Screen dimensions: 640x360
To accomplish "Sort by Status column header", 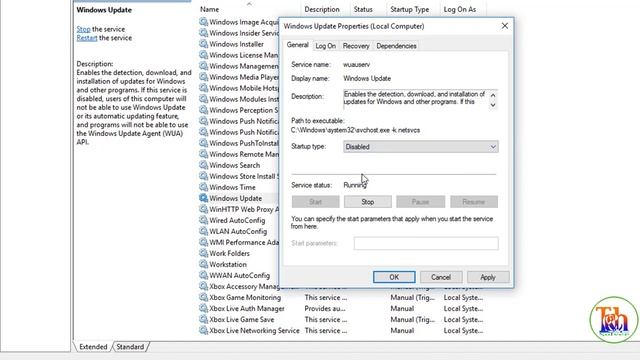I will (363, 9).
